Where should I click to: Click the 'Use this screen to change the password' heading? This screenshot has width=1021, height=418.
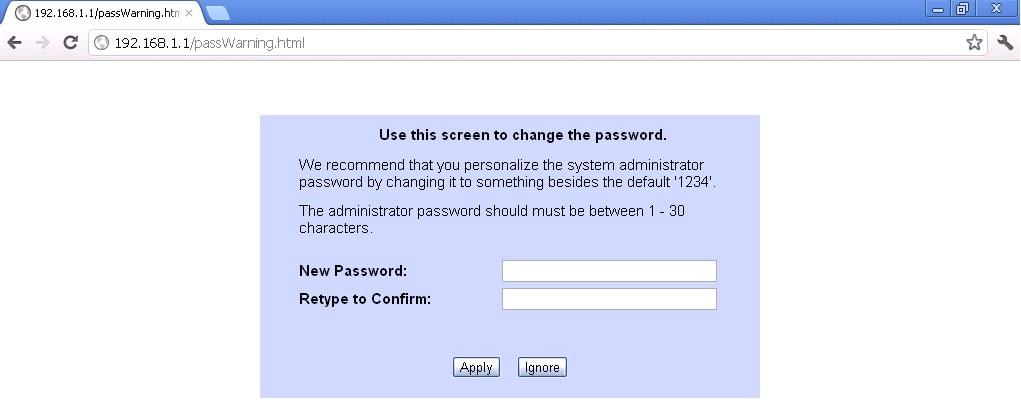(523, 135)
